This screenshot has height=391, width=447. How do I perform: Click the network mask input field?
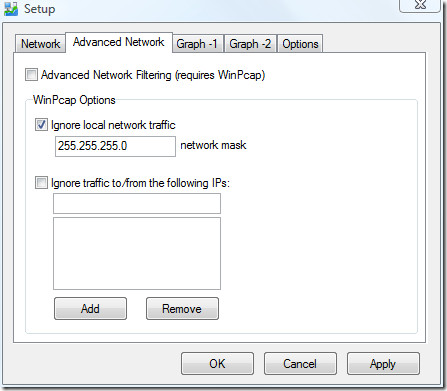pos(115,146)
